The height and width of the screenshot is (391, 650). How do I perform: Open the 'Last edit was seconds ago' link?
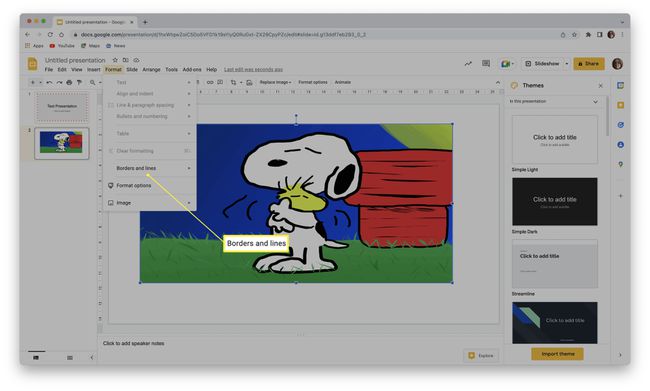pos(253,70)
